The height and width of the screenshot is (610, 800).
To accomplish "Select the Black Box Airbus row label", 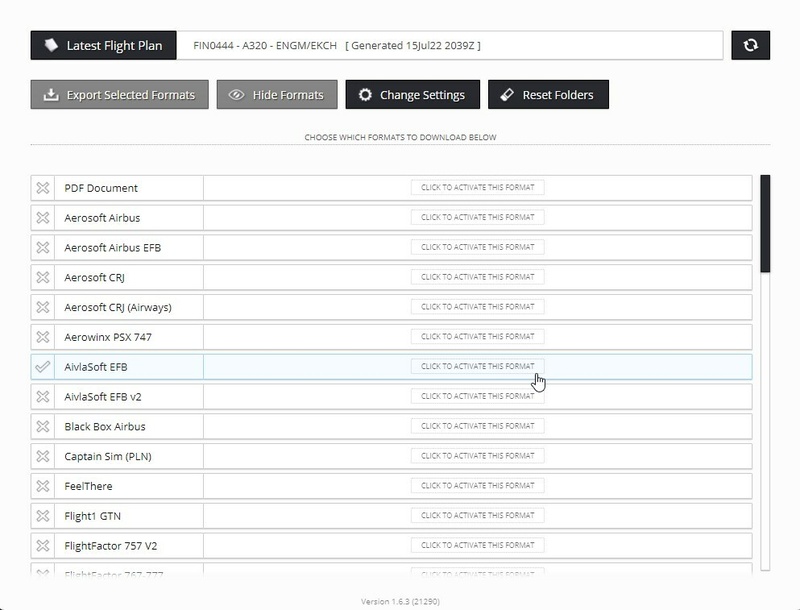I will 105,426.
